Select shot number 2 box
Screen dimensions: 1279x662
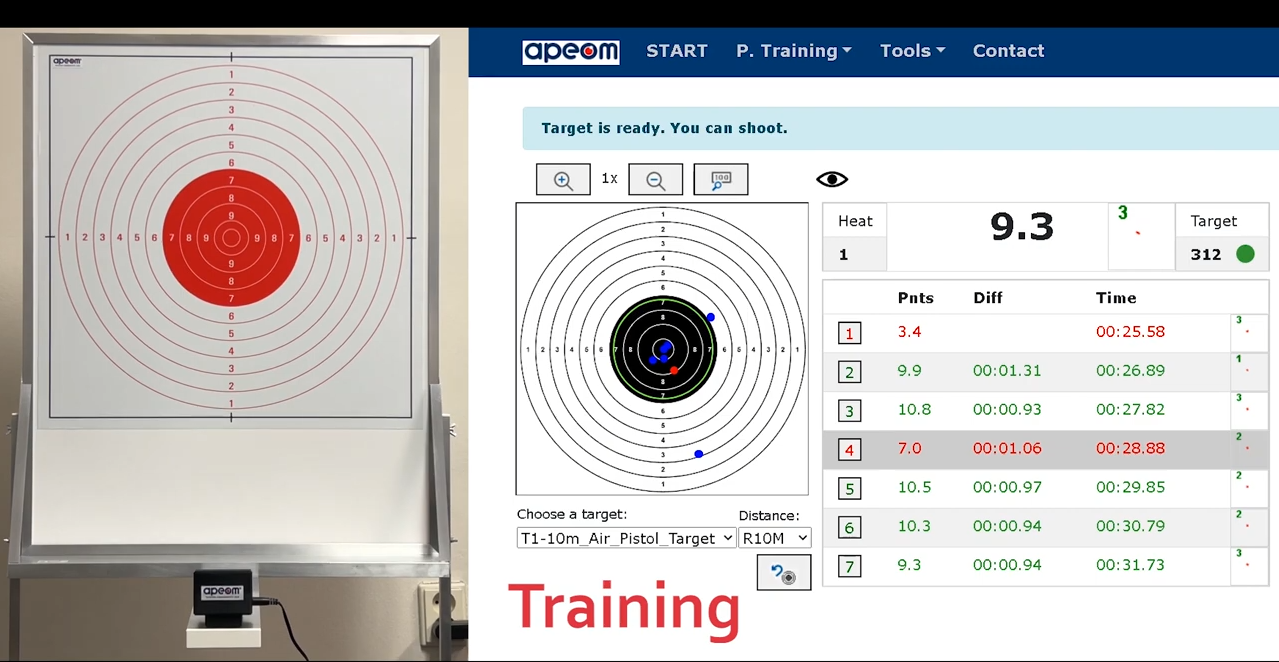coord(850,373)
